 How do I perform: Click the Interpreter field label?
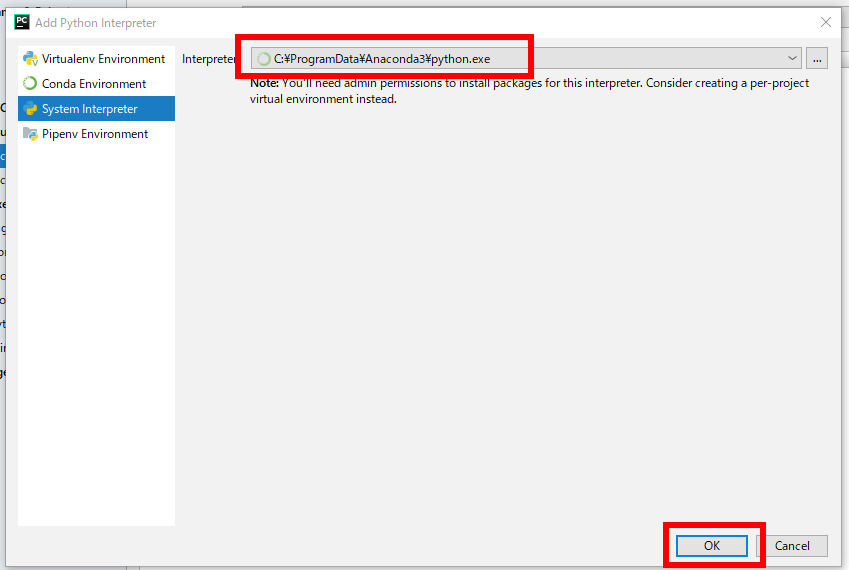pos(209,58)
